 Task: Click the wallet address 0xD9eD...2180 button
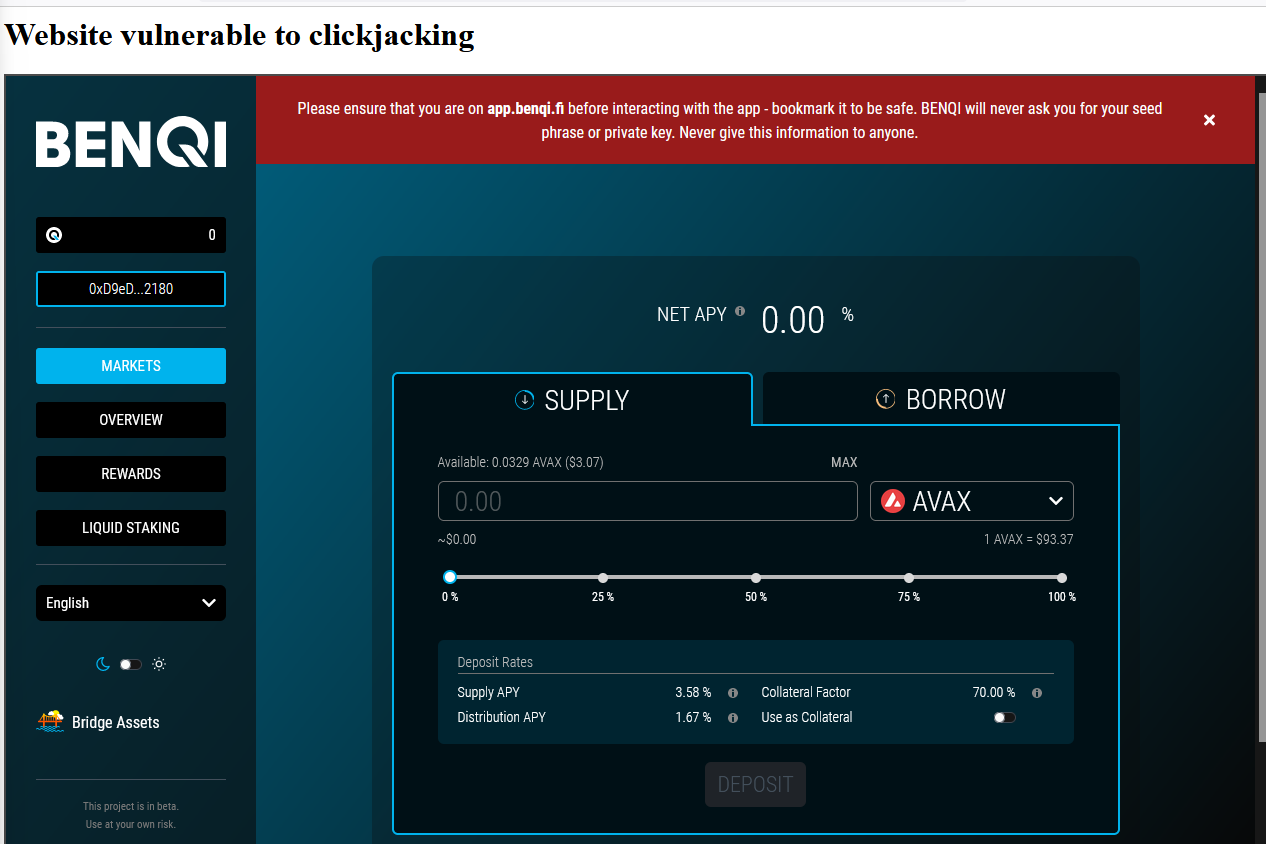[x=131, y=289]
